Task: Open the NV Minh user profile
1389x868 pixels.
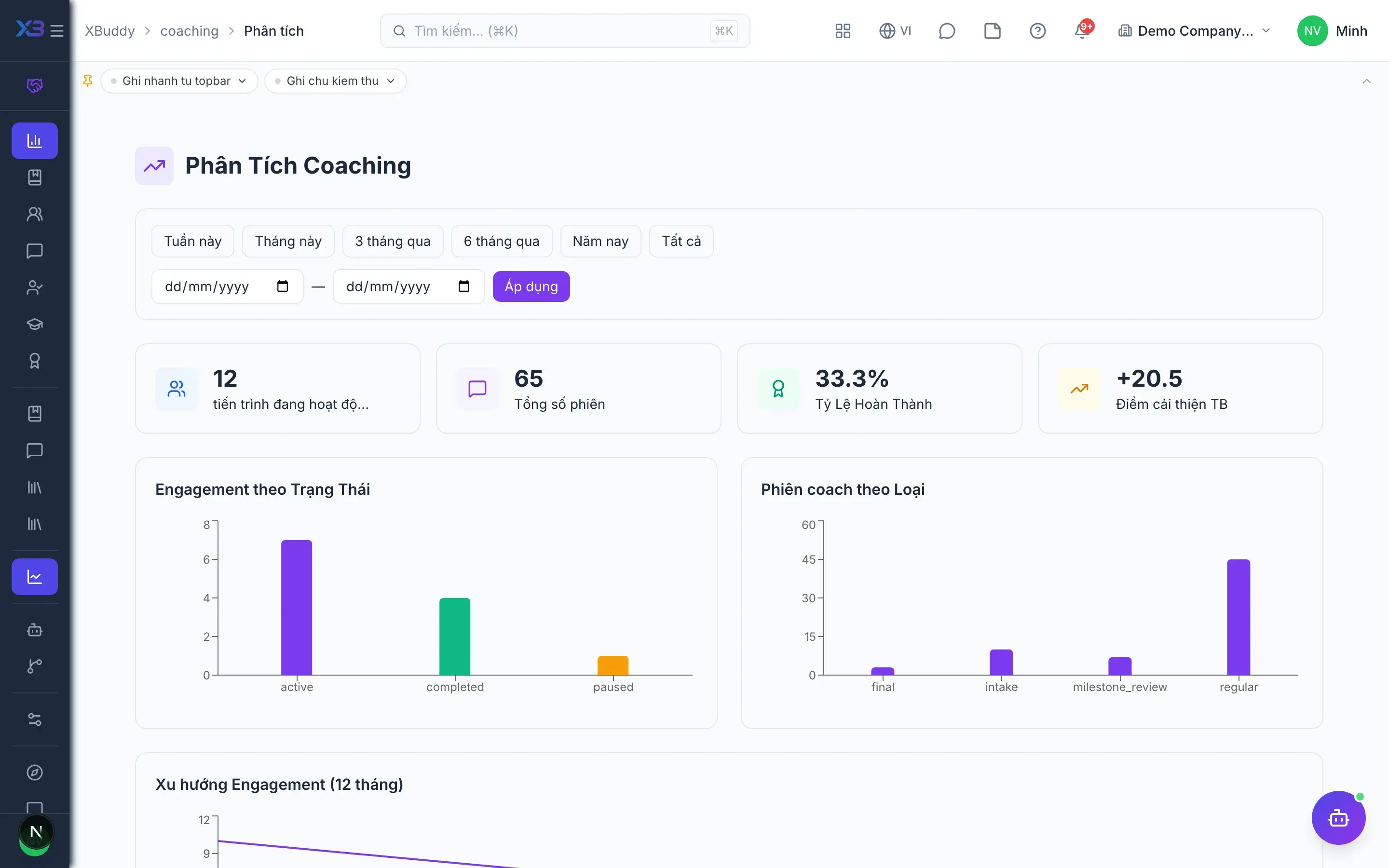Action: [x=1333, y=31]
